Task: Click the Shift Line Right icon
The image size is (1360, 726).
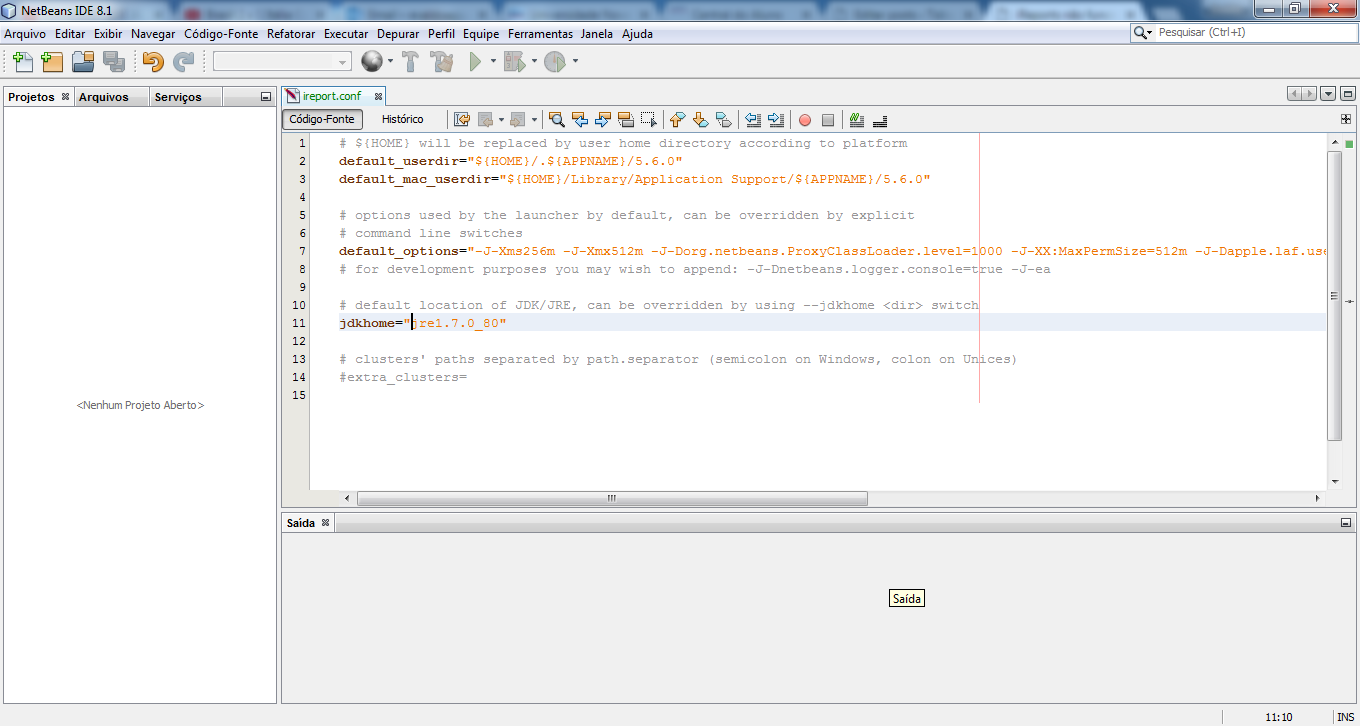Action: click(x=776, y=120)
